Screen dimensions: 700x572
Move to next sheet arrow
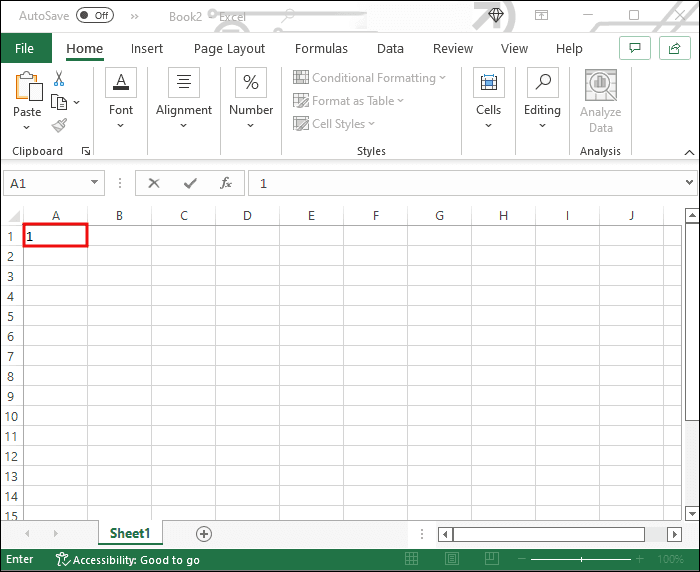point(55,533)
